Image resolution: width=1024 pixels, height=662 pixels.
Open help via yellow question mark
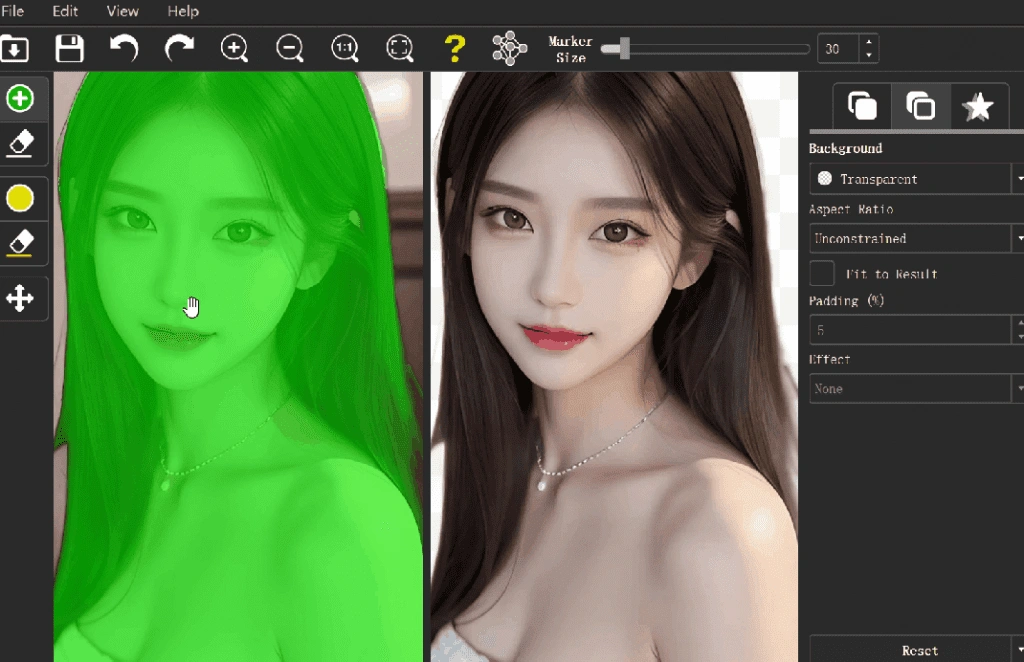point(455,48)
